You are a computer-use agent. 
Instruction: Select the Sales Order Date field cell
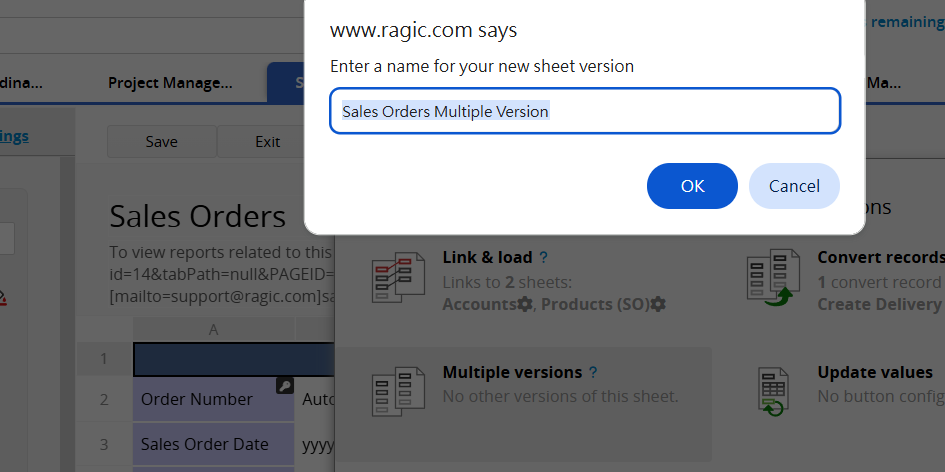pos(213,444)
